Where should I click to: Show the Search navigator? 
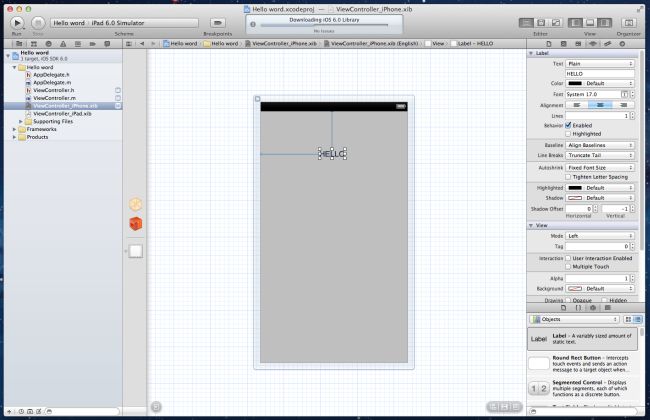(x=49, y=44)
